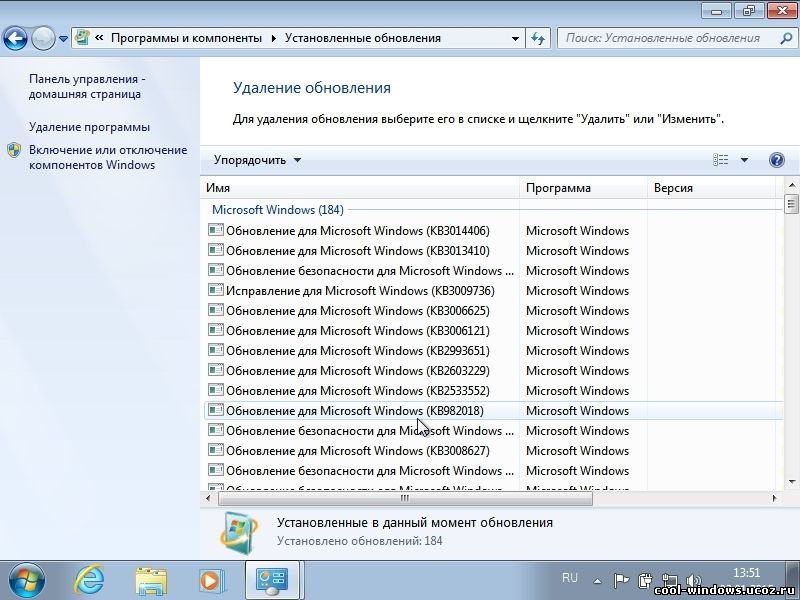Select Обновление для Microsoft Windows (KB2533552)
Image resolution: width=800 pixels, height=600 pixels.
[x=358, y=390]
